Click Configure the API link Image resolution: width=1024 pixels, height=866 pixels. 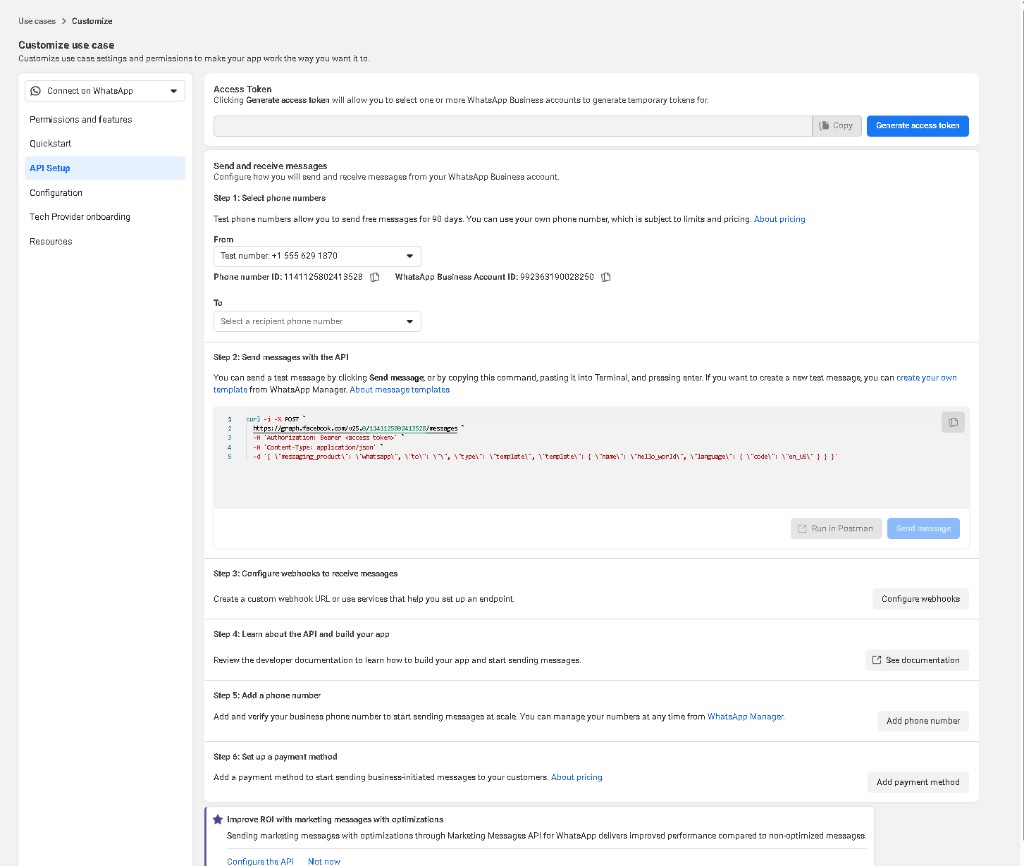(x=260, y=861)
